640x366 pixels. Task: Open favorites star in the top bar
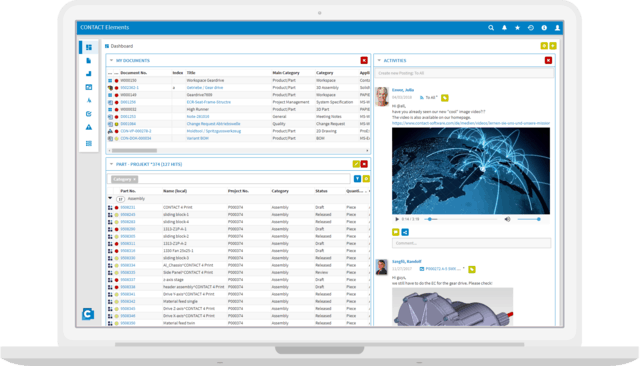(518, 28)
